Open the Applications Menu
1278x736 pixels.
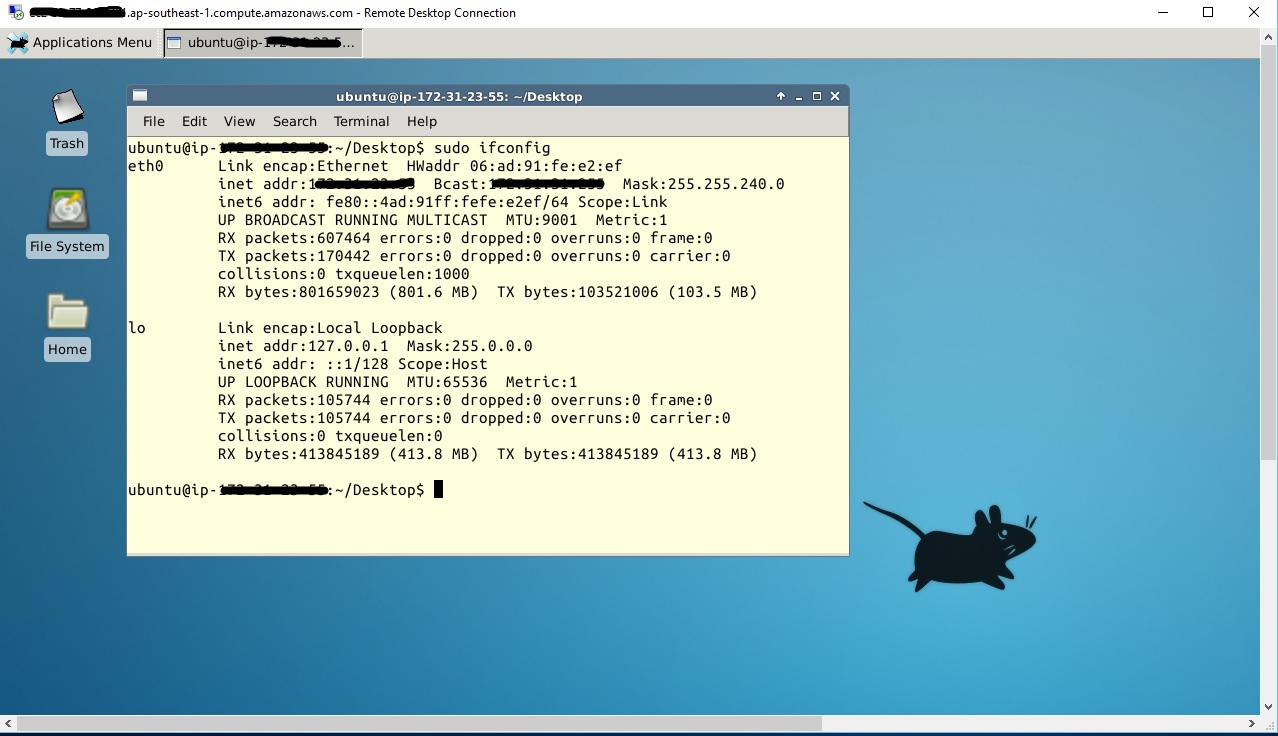[80, 42]
